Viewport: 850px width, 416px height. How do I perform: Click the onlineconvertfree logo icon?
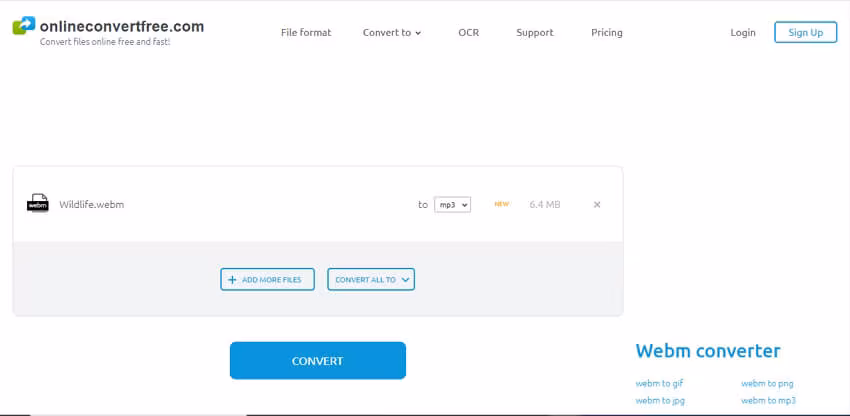24,26
